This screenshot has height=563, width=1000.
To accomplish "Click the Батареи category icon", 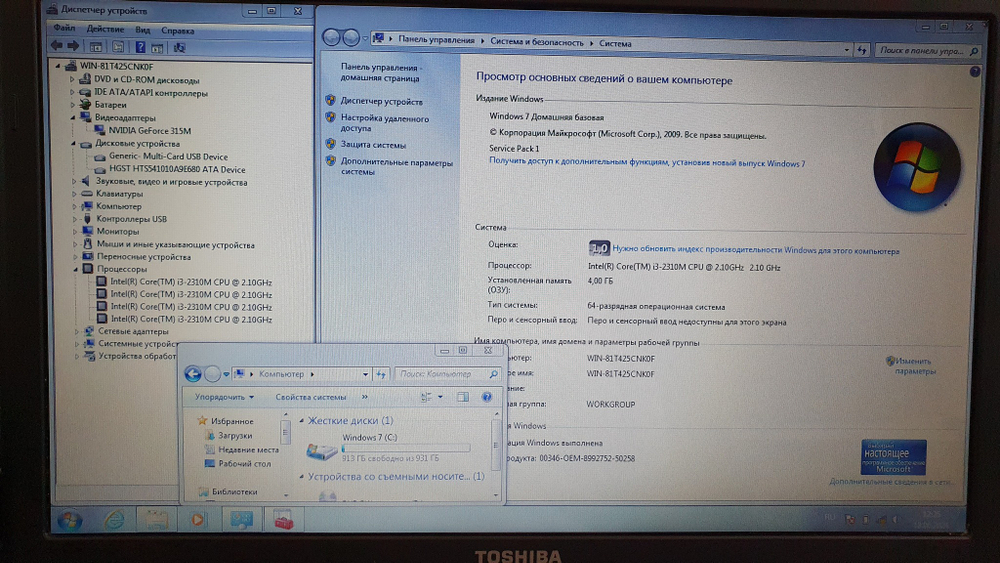I will pyautogui.click(x=85, y=105).
